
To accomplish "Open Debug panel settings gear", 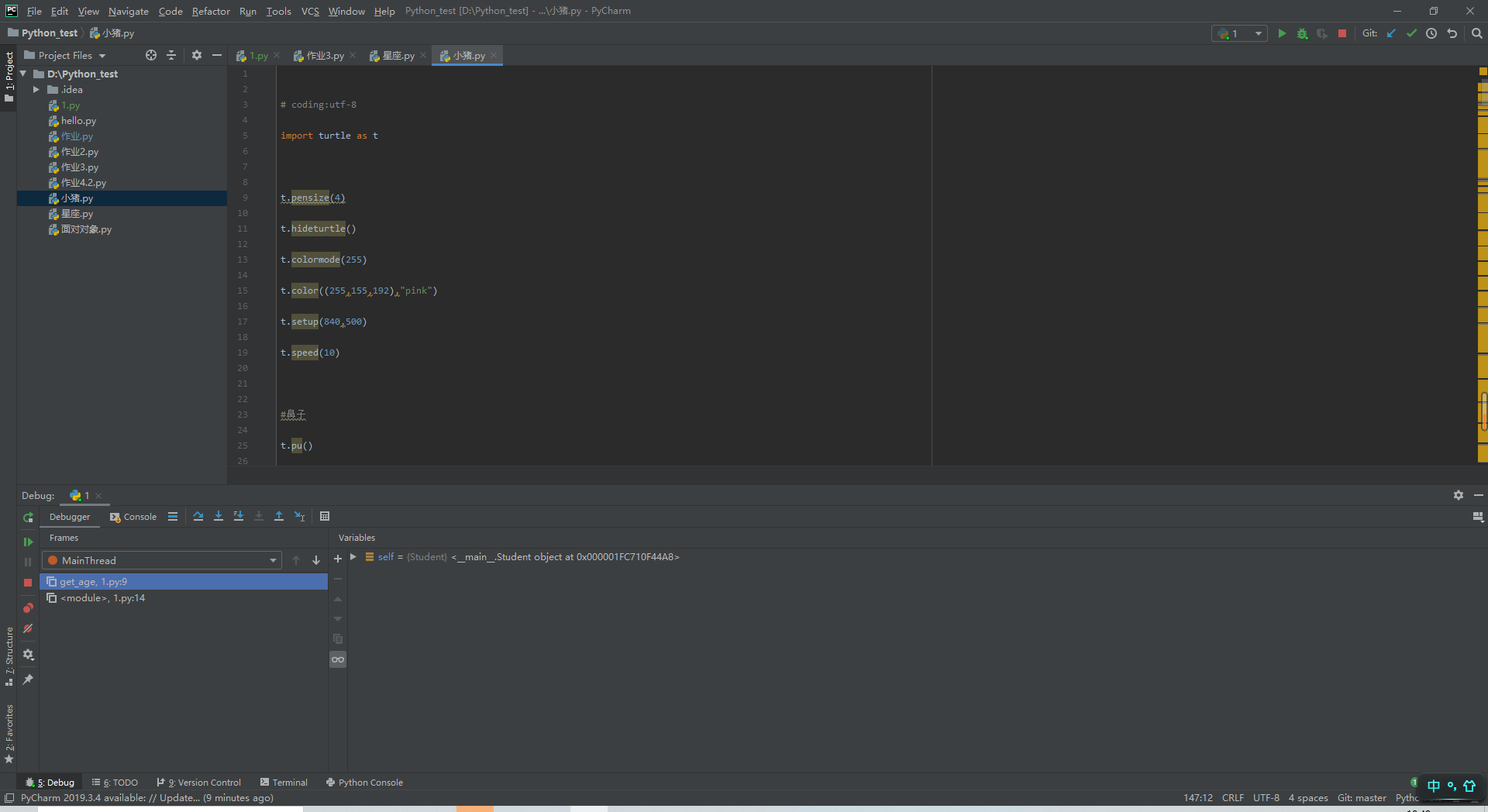I will tap(1459, 495).
